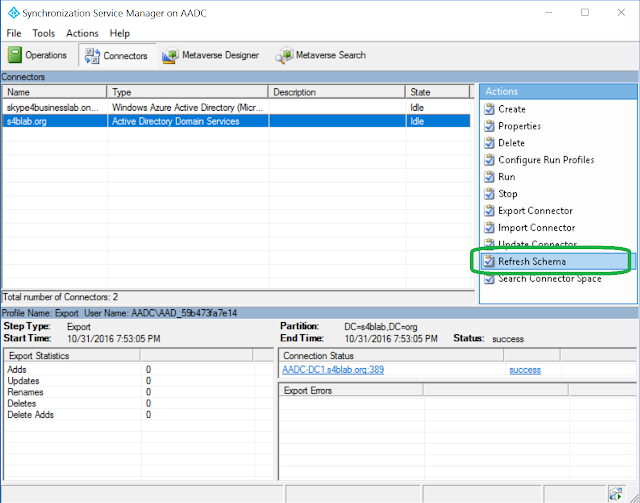This screenshot has height=503, width=640.
Task: Click the Export Errors column header
Action: point(351,391)
